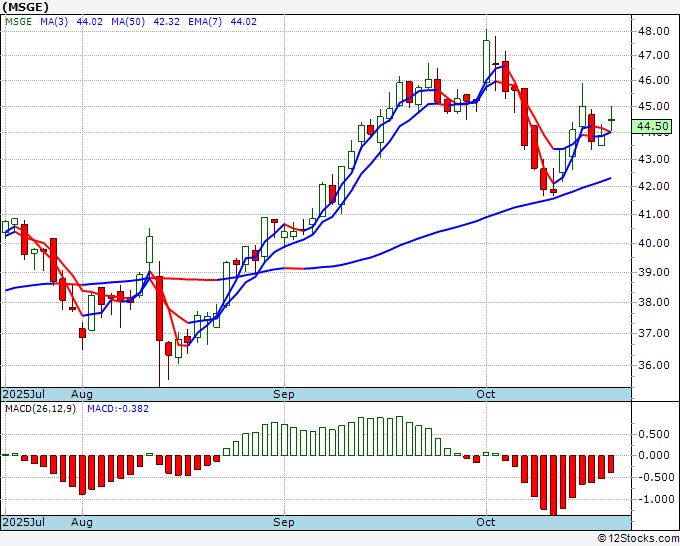
Task: Click the latest red MACD histogram bar
Action: pyautogui.click(x=611, y=464)
